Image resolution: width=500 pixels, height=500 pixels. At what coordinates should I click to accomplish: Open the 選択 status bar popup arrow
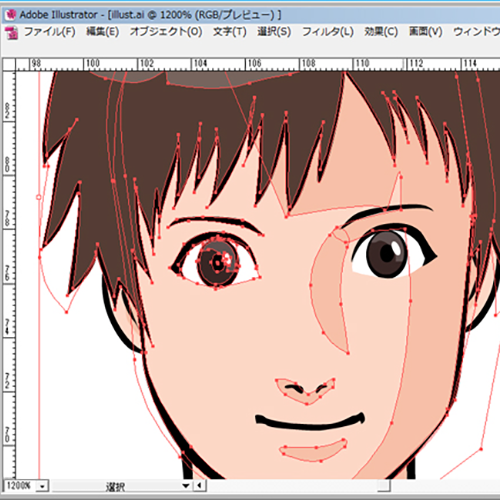click(x=186, y=486)
